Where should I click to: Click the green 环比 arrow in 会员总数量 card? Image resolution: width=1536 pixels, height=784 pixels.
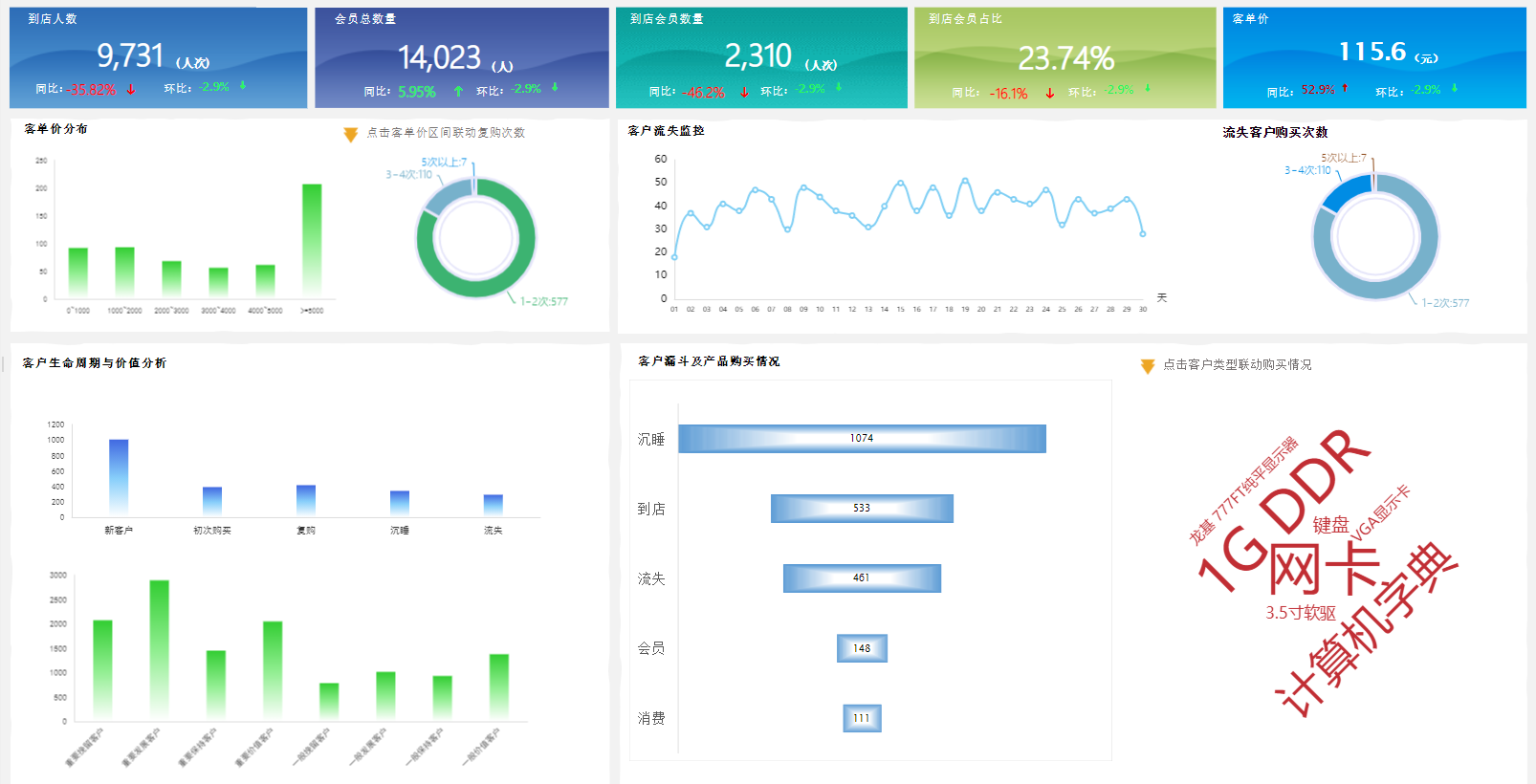(x=555, y=88)
